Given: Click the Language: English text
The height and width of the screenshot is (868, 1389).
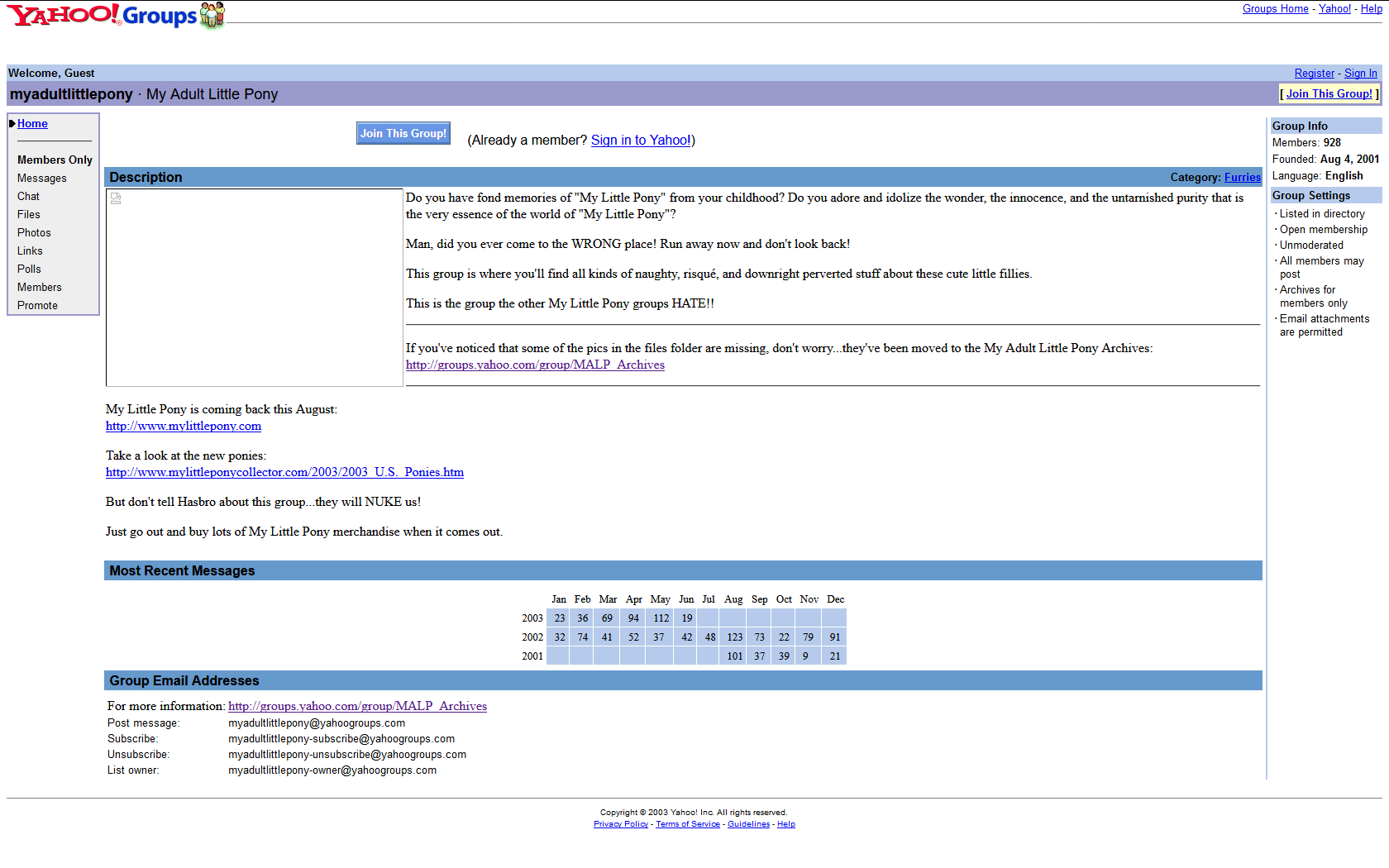Looking at the screenshot, I should (x=1318, y=176).
